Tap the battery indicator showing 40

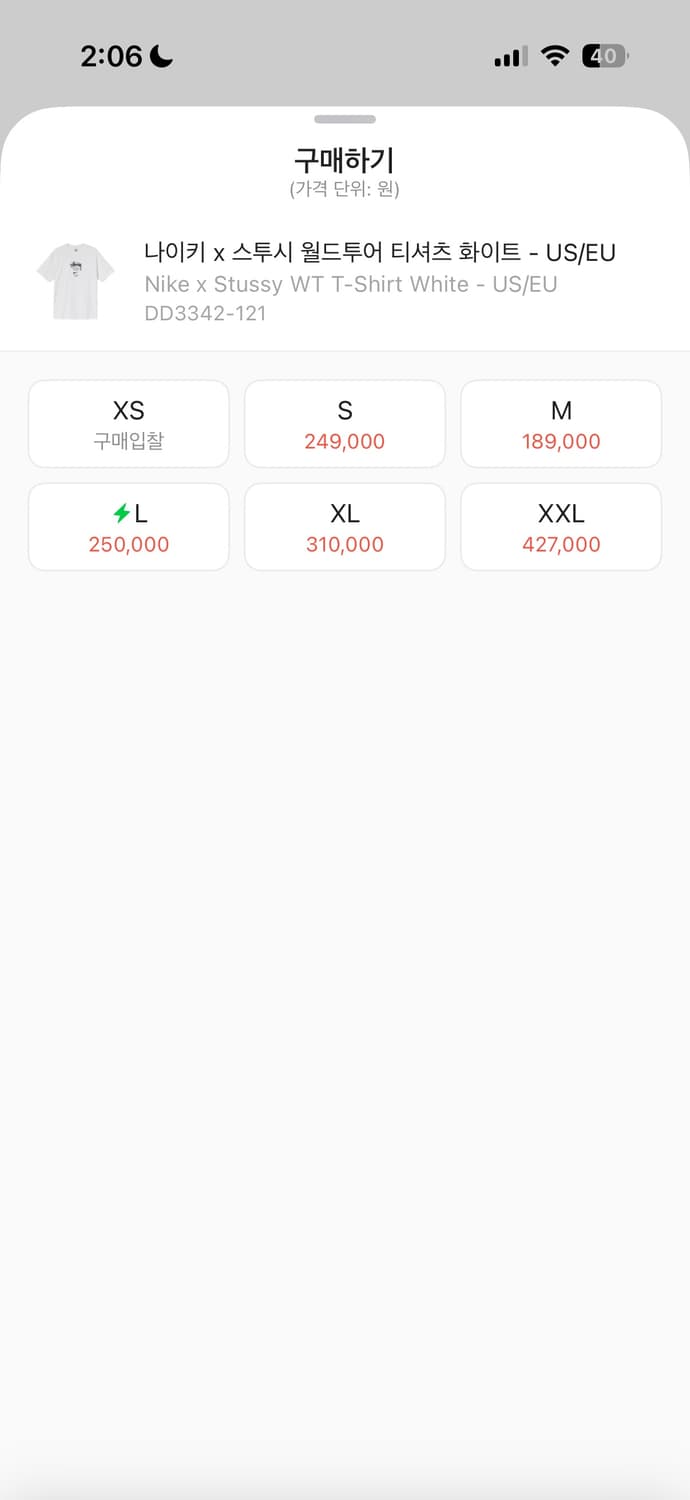(605, 56)
